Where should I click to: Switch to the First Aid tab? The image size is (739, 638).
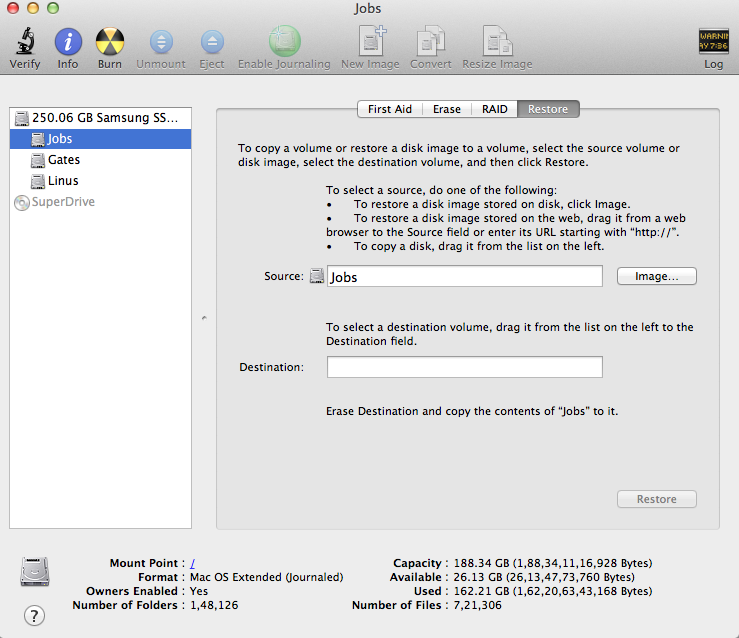point(390,109)
